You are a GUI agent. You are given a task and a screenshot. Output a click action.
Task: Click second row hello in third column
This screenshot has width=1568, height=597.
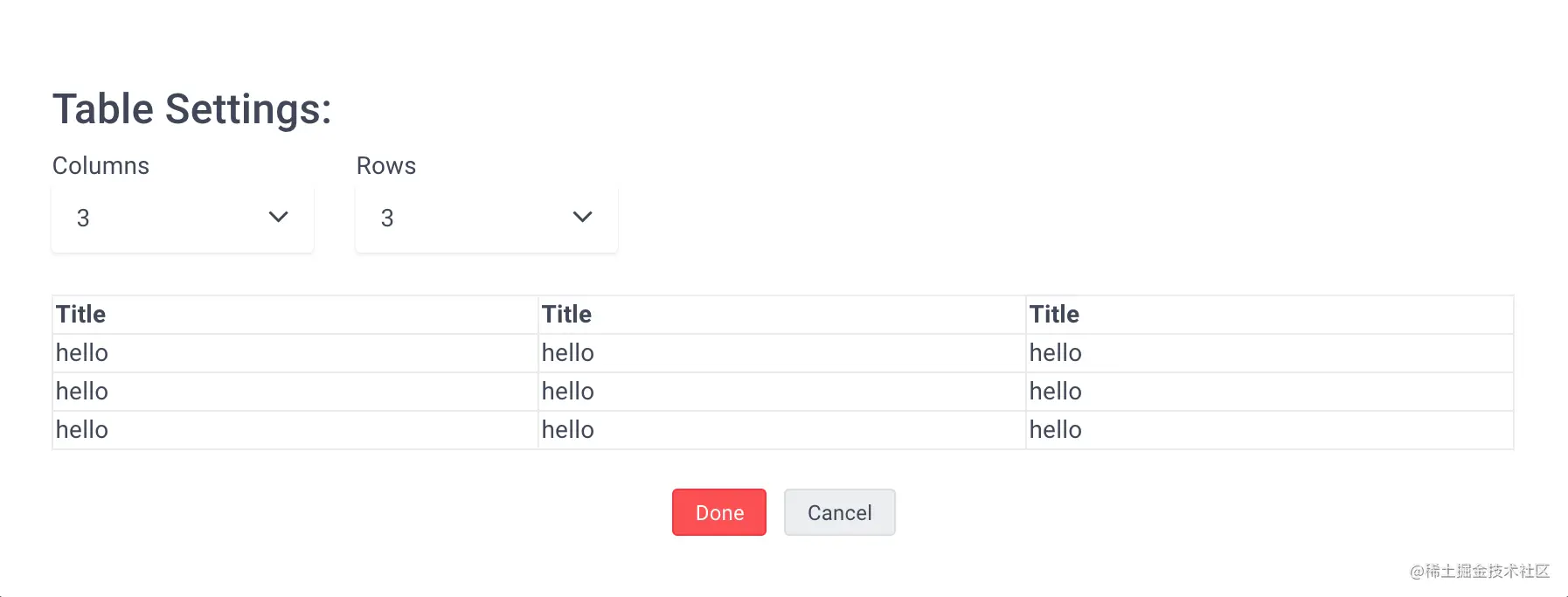(x=1056, y=392)
